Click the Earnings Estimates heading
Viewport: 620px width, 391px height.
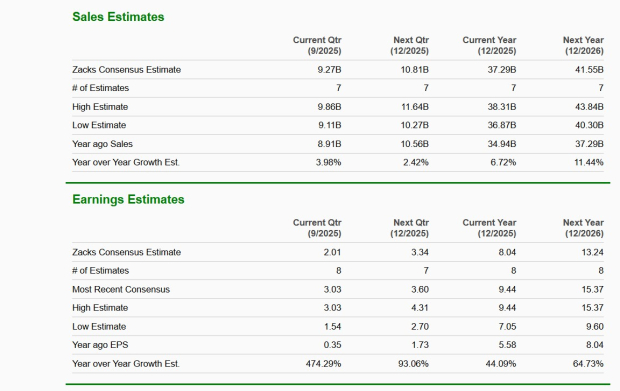pyautogui.click(x=128, y=199)
